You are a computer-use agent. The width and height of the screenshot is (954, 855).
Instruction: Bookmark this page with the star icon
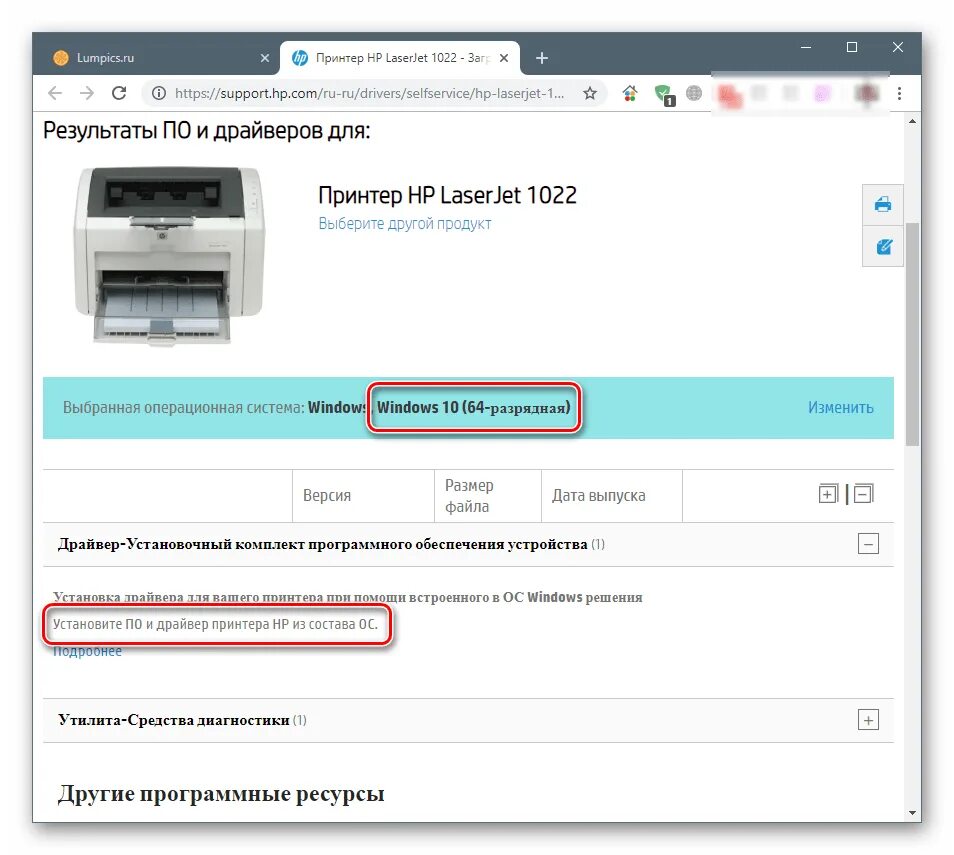pyautogui.click(x=590, y=93)
